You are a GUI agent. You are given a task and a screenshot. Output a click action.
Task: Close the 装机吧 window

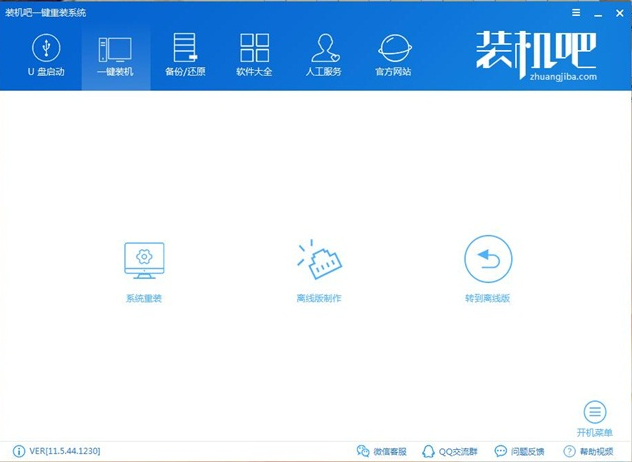pos(620,13)
